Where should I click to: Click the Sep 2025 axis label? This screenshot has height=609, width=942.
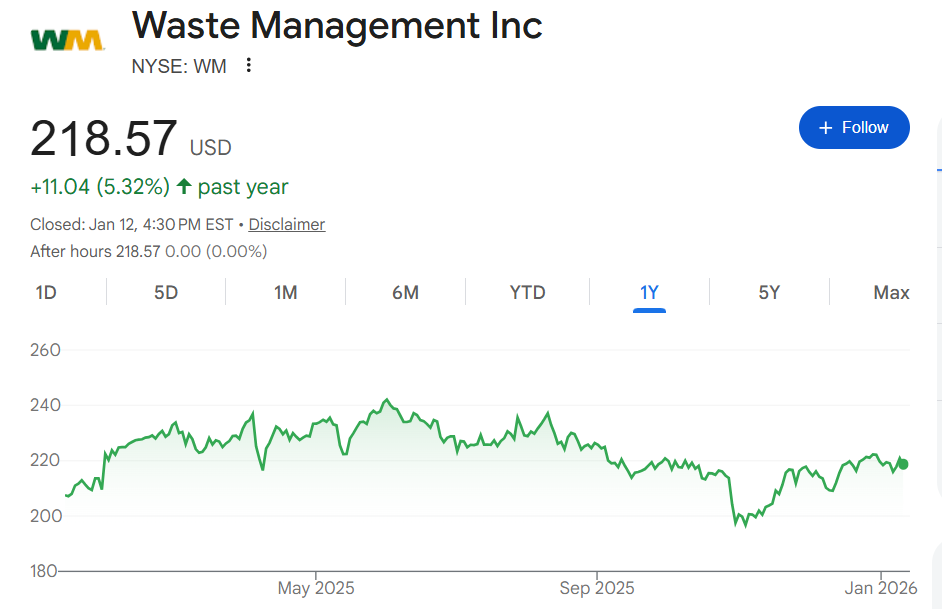597,588
